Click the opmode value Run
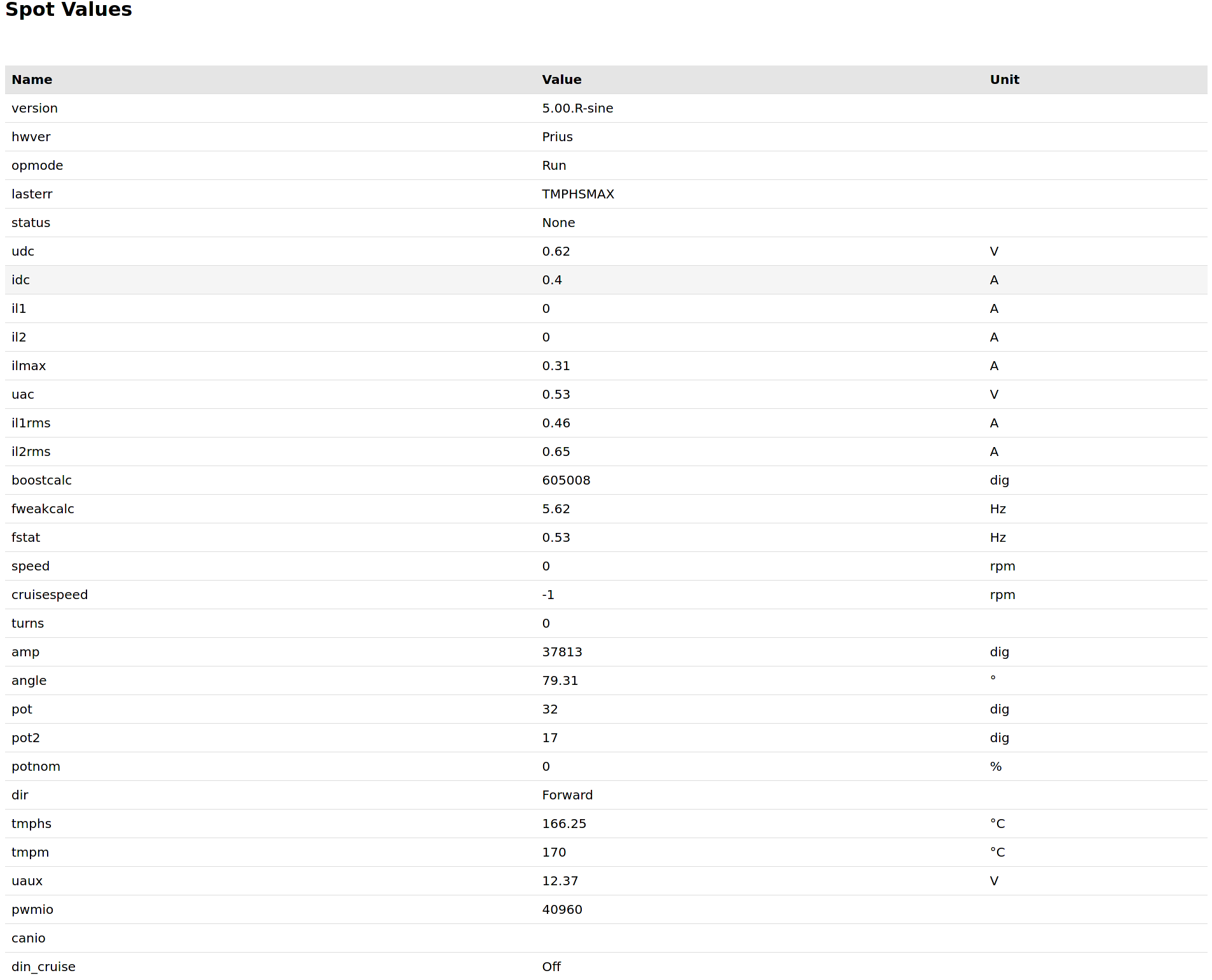 point(554,165)
